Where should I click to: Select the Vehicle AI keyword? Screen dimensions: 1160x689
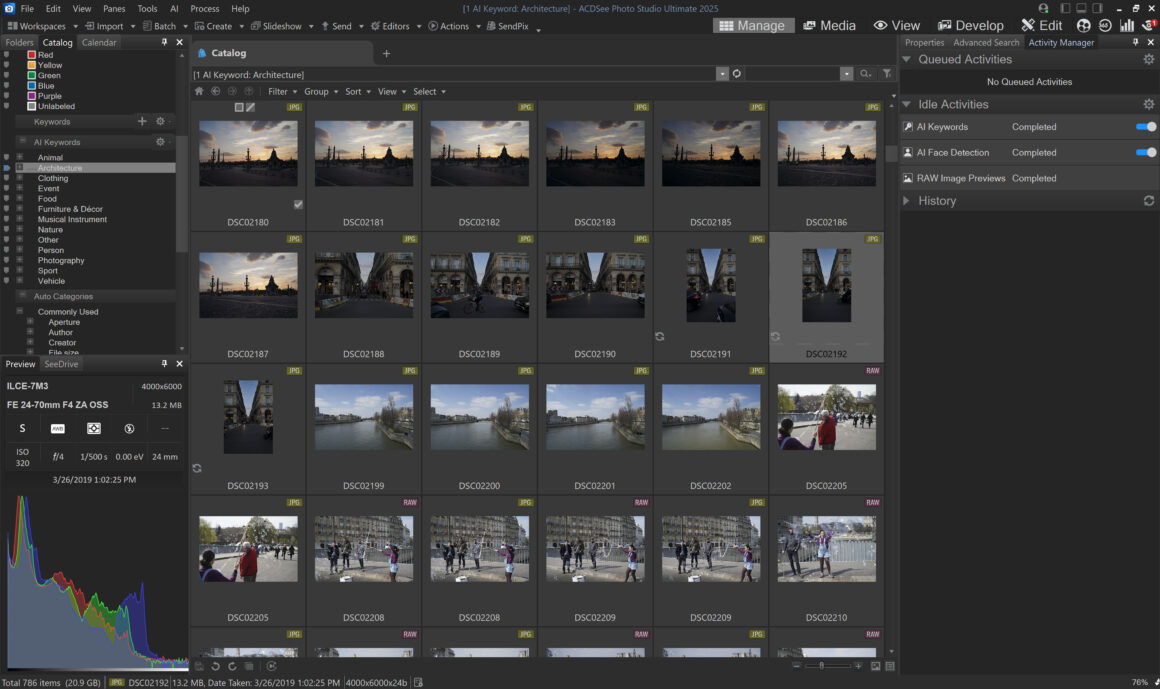[51, 281]
